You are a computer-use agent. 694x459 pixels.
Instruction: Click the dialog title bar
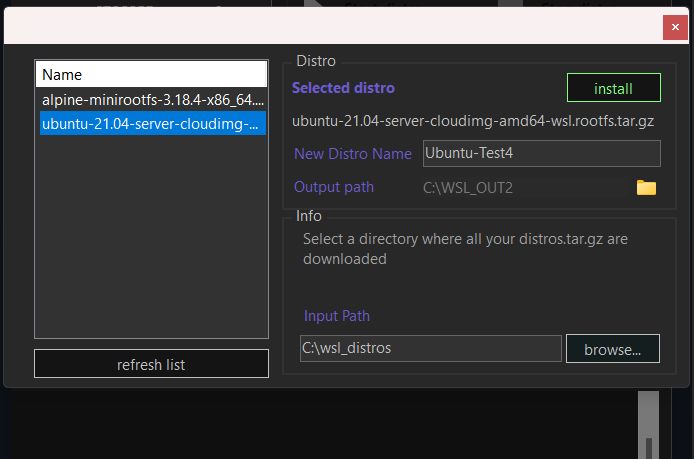(x=330, y=28)
